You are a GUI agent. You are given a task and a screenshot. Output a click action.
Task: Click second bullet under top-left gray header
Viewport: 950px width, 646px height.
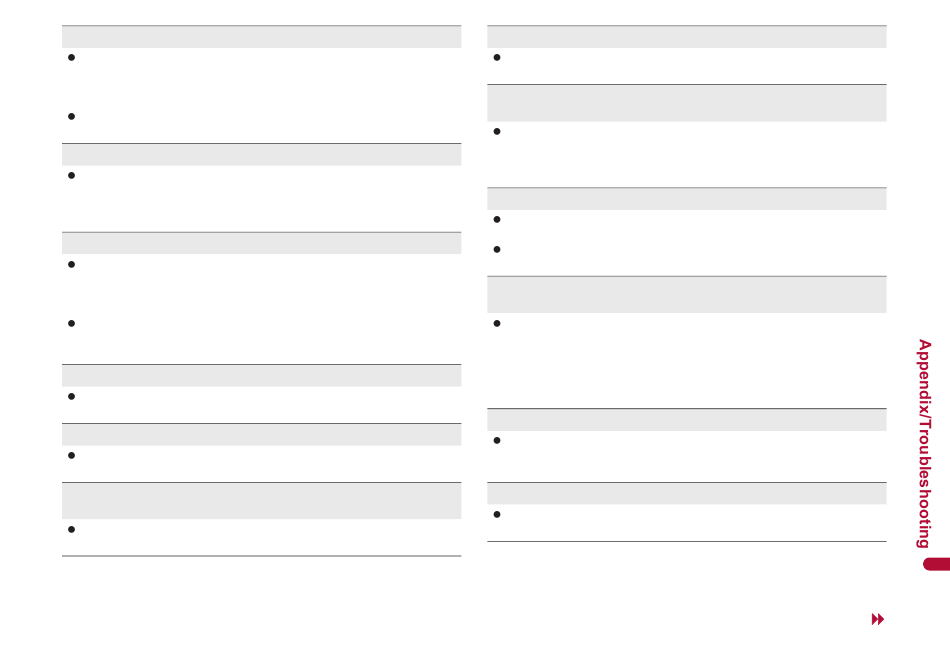click(x=71, y=116)
